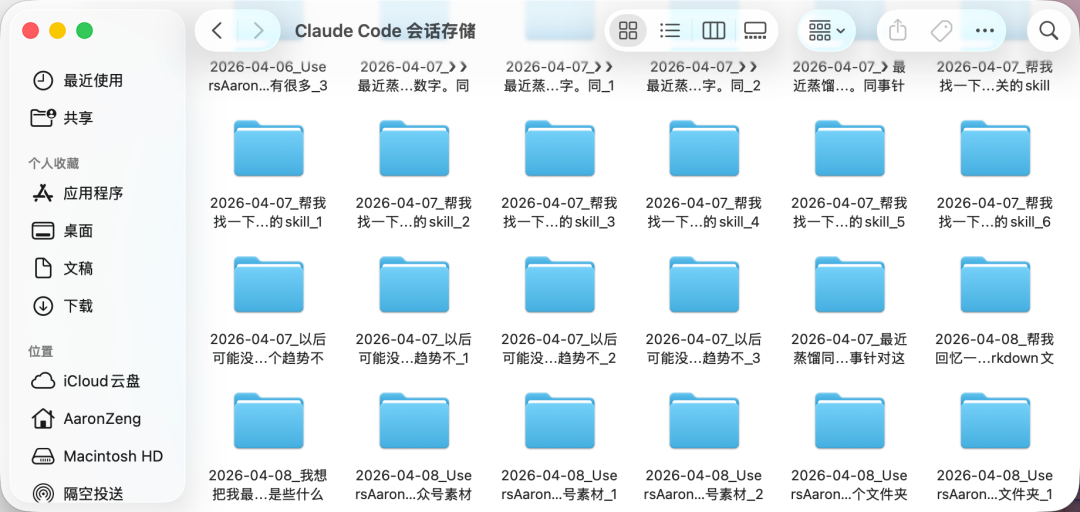Viewport: 1080px width, 512px height.
Task: Click the back navigation arrow
Action: pos(217,31)
